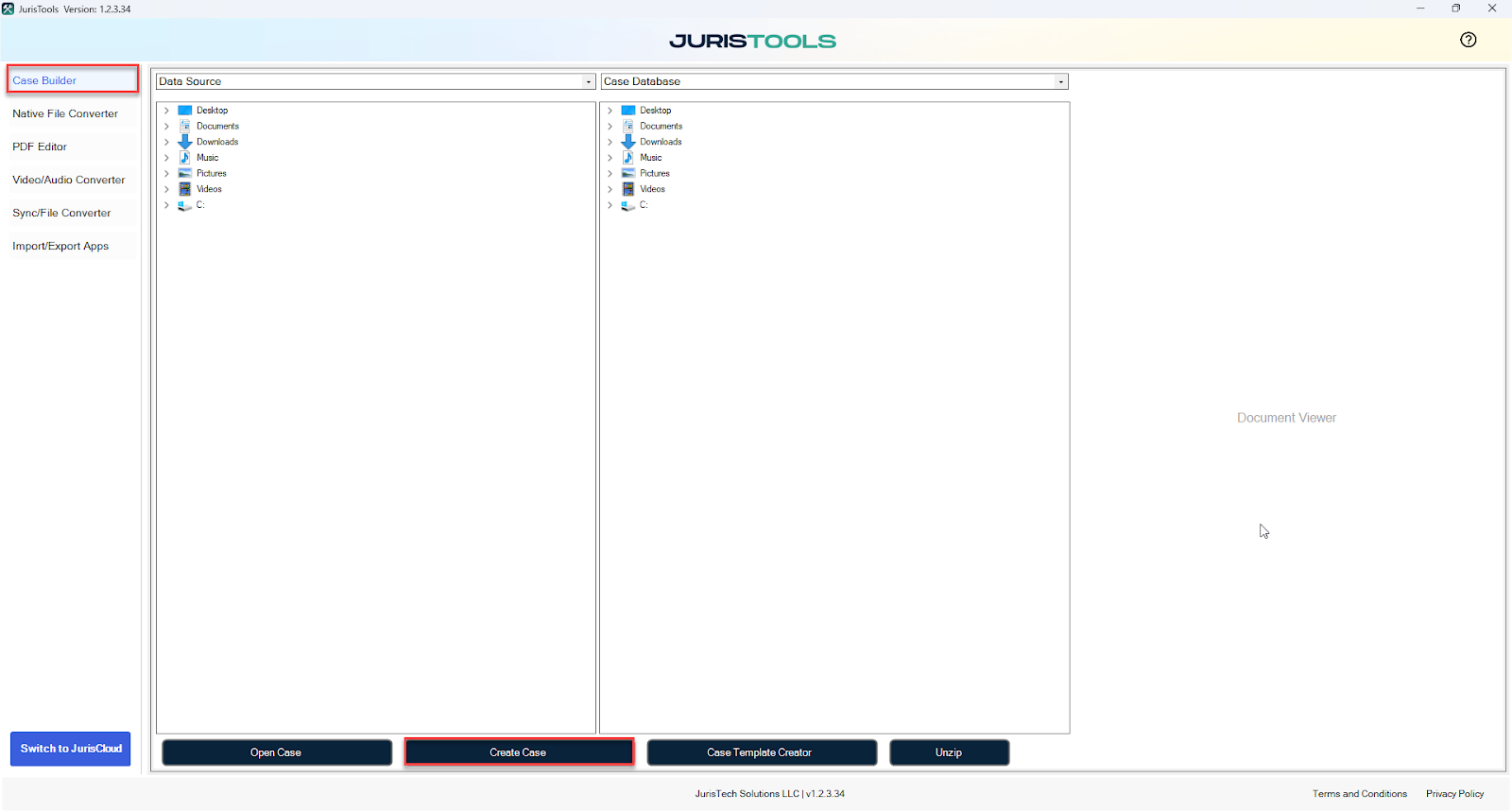Click Switch to JurisCloud button
Viewport: 1512px width, 812px height.
point(71,749)
